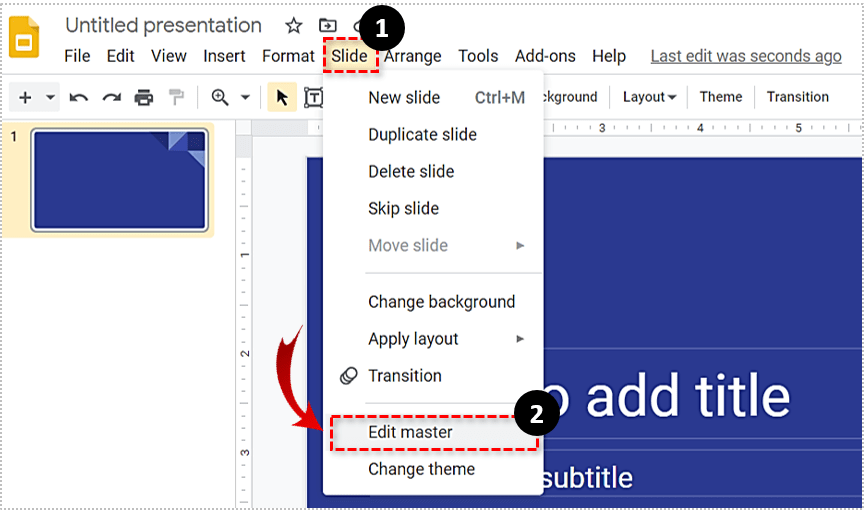The width and height of the screenshot is (864, 510).
Task: Click the print icon
Action: coord(144,97)
